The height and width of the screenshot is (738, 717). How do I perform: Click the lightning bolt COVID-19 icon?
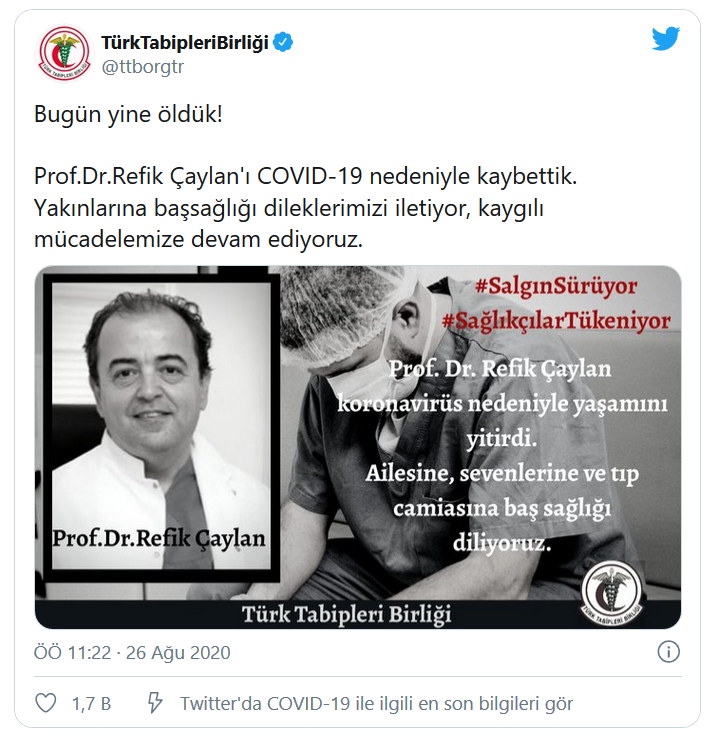155,703
